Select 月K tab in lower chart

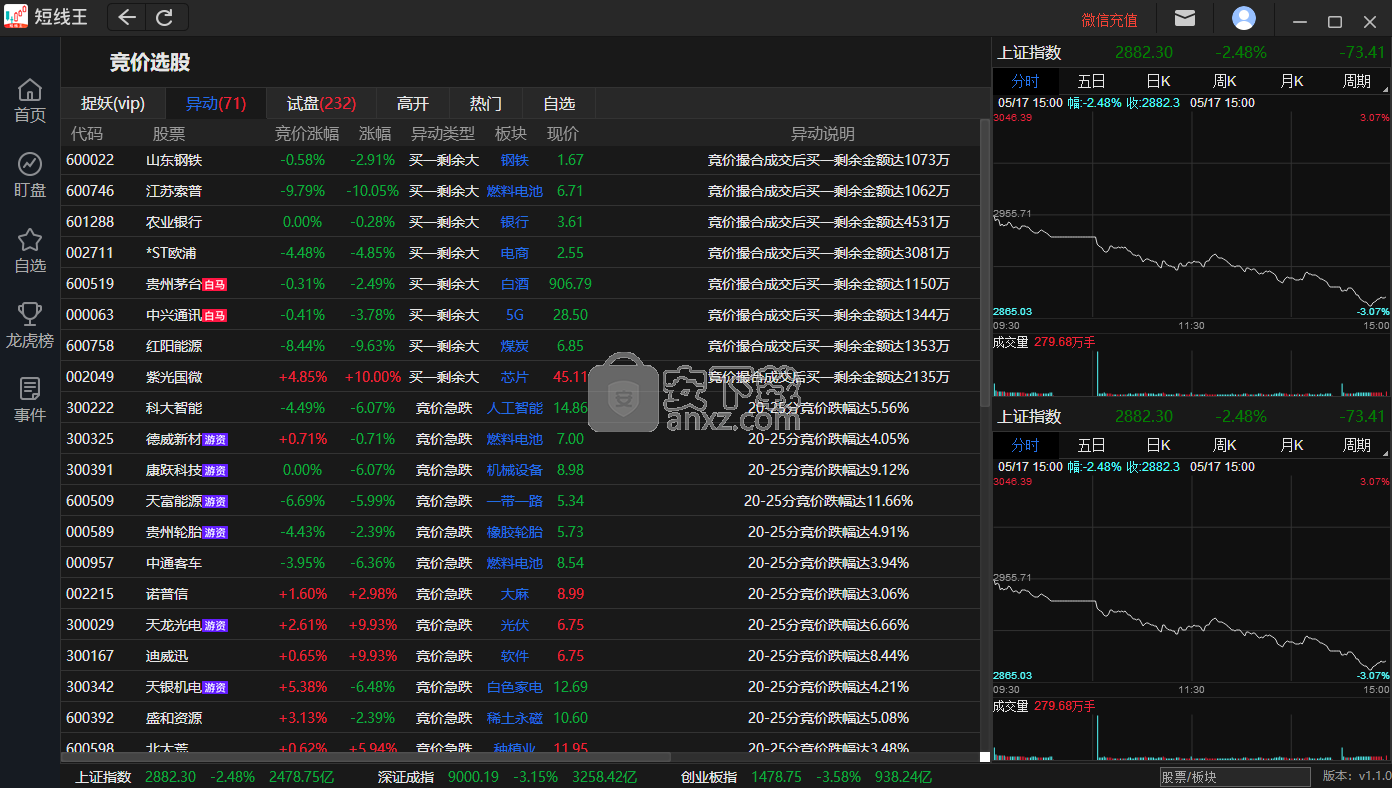(x=1291, y=445)
